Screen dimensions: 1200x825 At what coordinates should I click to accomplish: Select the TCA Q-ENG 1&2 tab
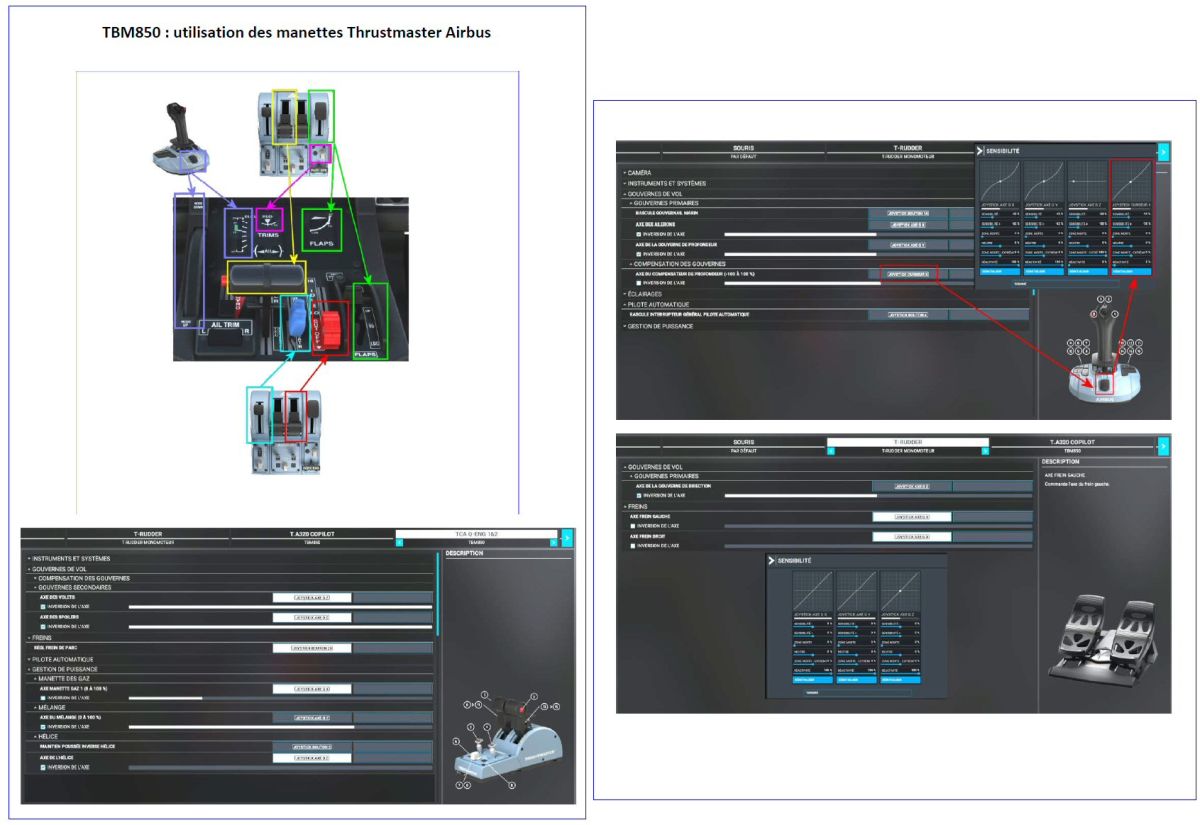(476, 534)
